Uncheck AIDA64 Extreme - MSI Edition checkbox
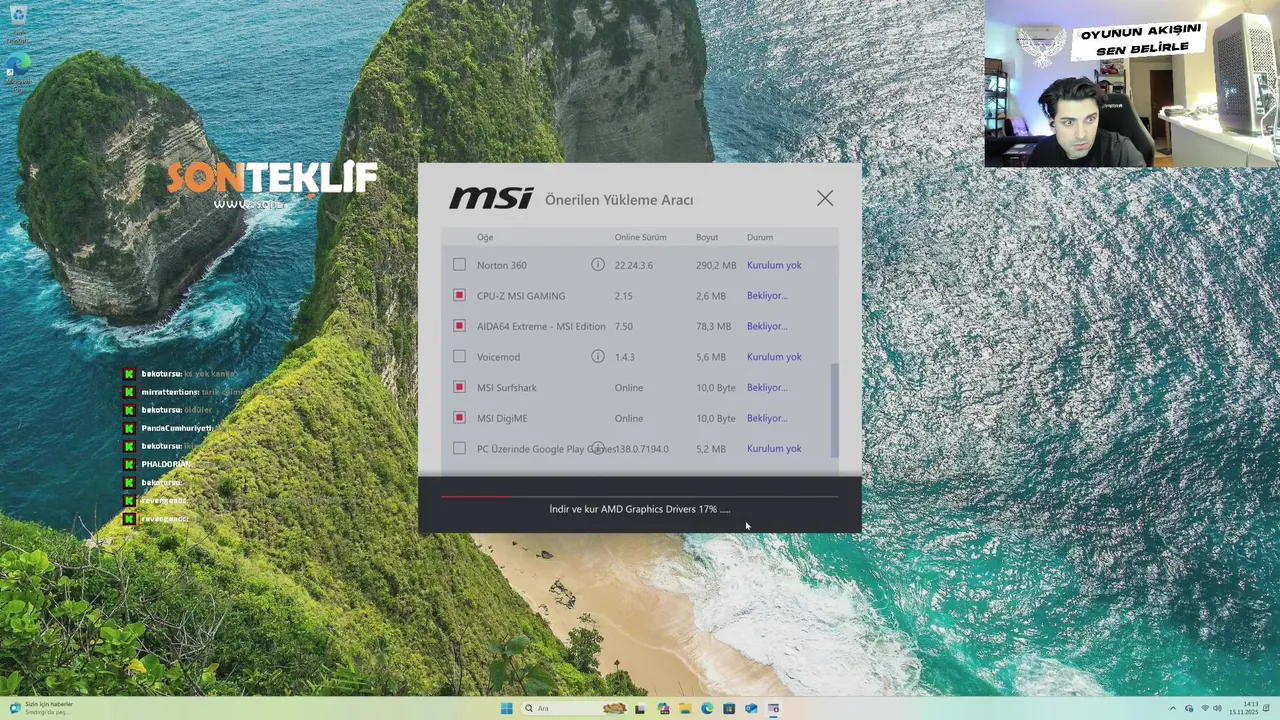Screen dimensions: 1280x720 point(459,326)
